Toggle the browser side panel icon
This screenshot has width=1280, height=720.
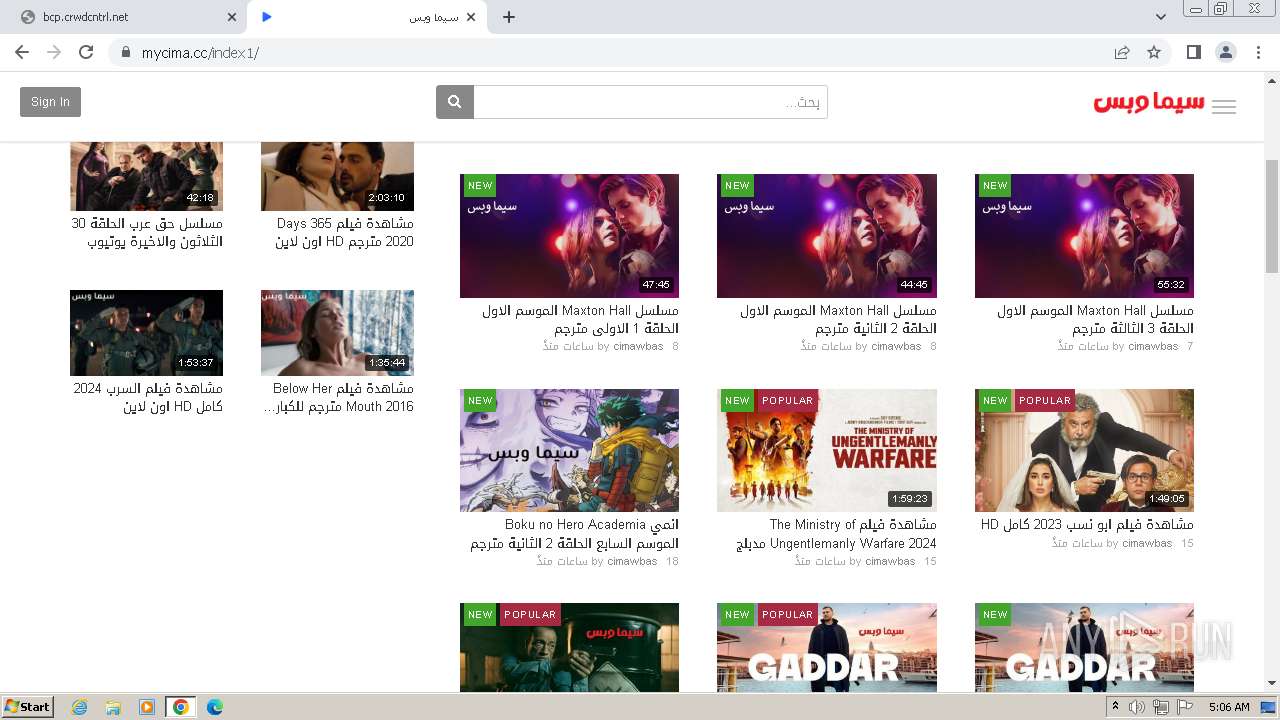(1193, 52)
